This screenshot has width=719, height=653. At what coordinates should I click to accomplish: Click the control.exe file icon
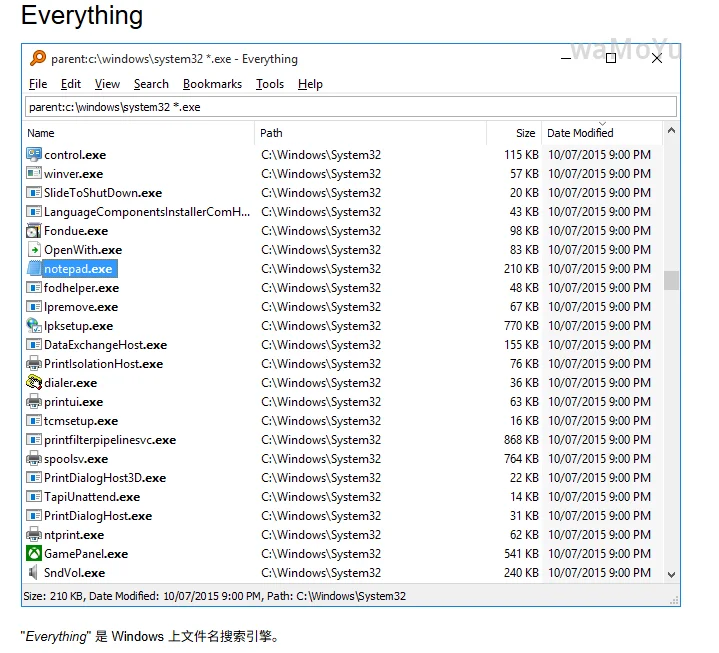(34, 155)
